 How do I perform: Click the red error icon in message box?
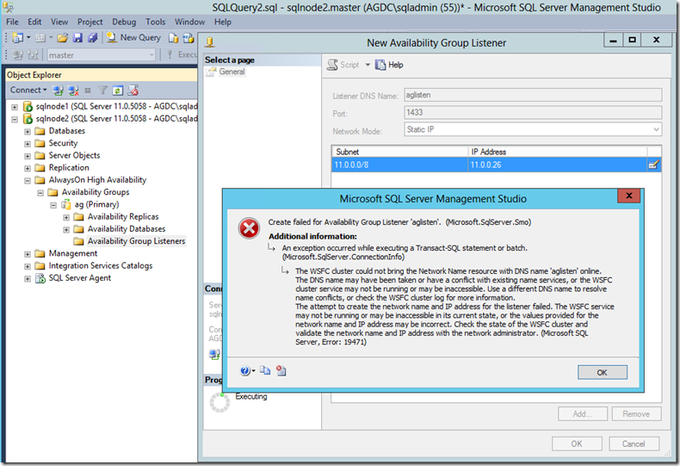tap(249, 228)
